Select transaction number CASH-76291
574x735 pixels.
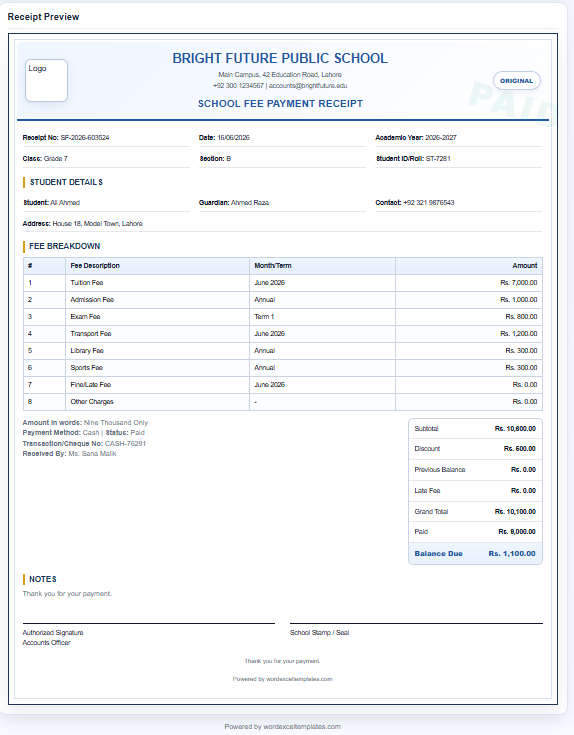[125, 443]
